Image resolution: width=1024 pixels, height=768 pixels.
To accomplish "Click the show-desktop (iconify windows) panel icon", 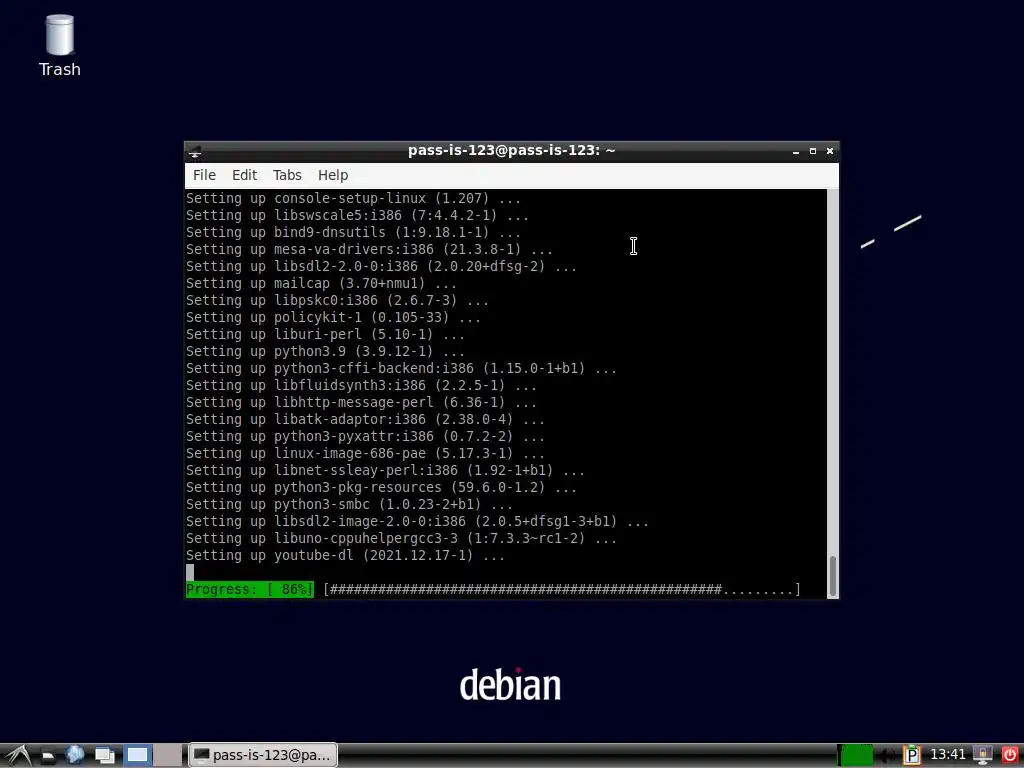I will 104,755.
